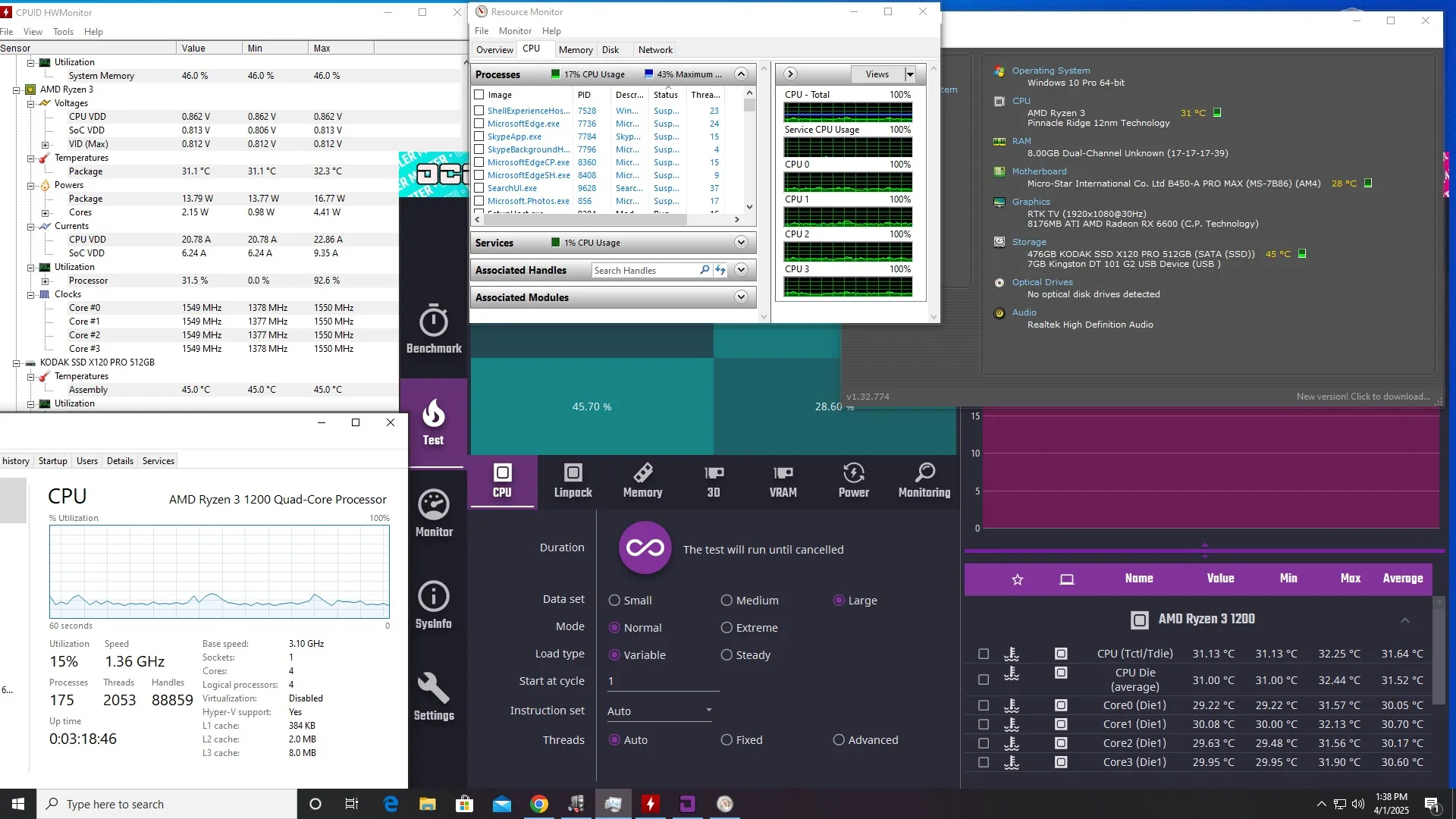Open the Motherboard link in Speccy

coord(1039,171)
